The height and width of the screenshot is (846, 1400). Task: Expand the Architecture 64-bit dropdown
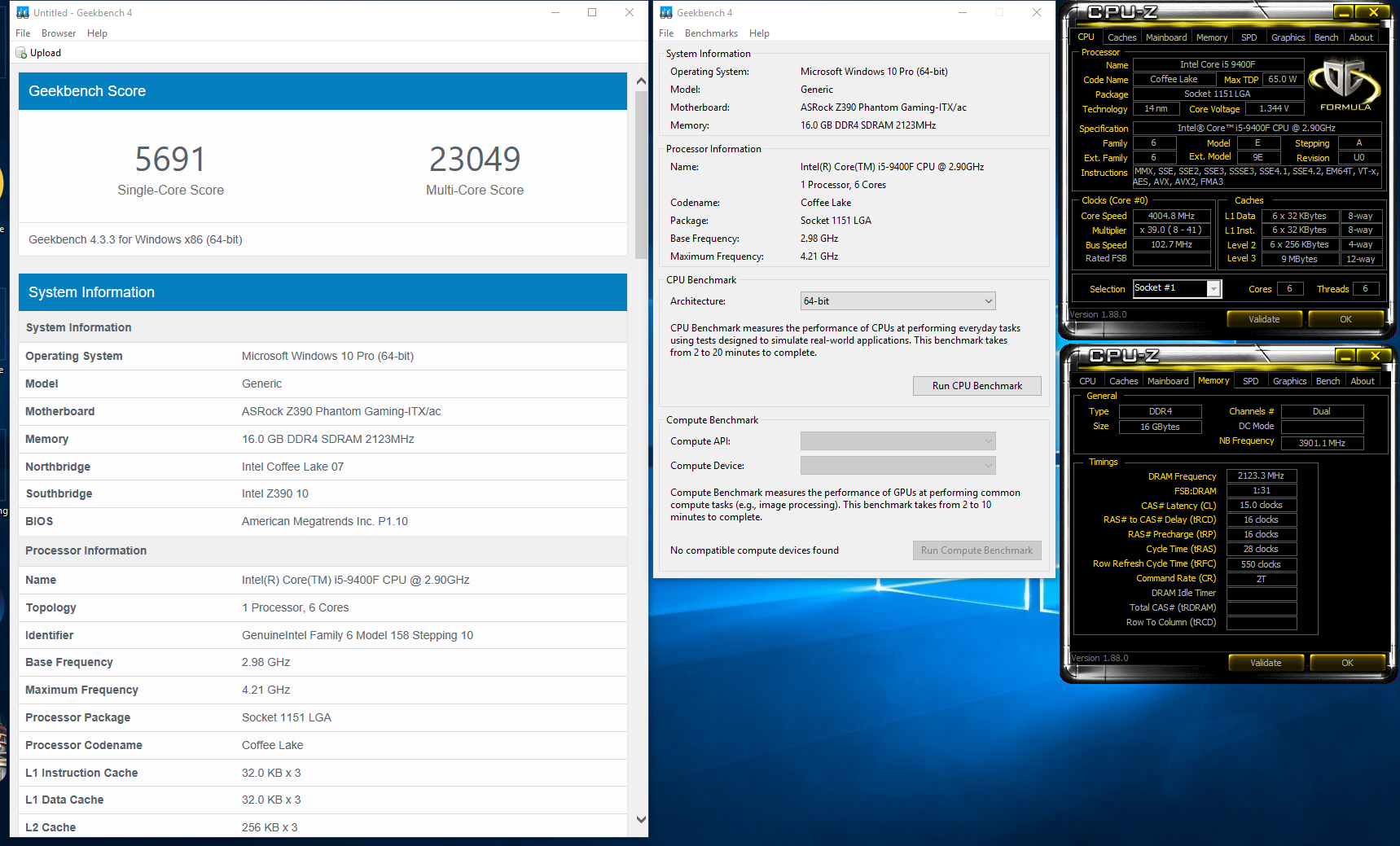click(x=898, y=301)
